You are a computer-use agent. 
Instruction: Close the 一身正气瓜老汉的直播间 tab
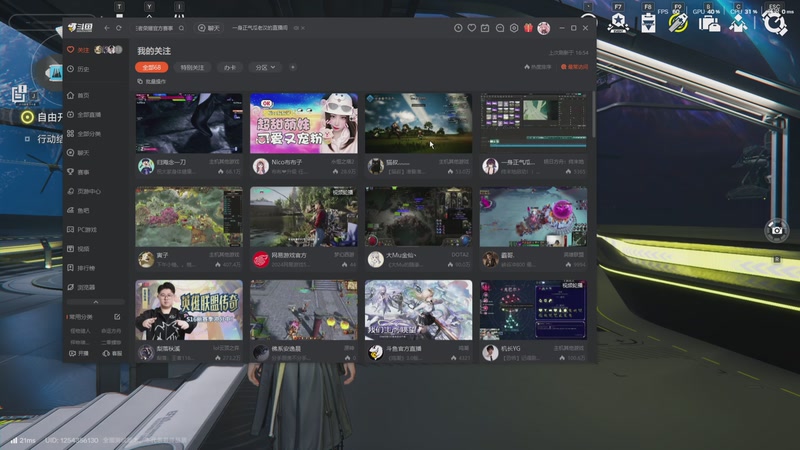303,28
